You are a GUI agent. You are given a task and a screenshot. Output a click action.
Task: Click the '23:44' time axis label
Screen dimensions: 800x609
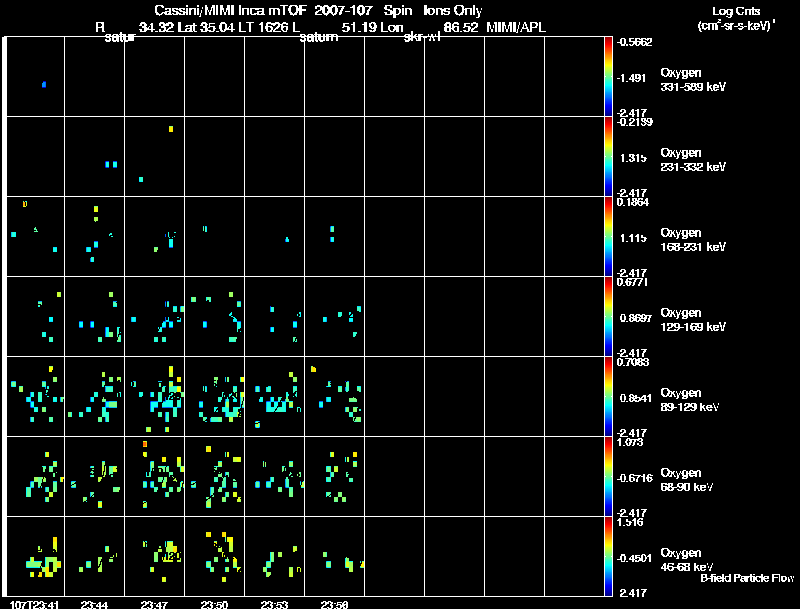(94, 605)
